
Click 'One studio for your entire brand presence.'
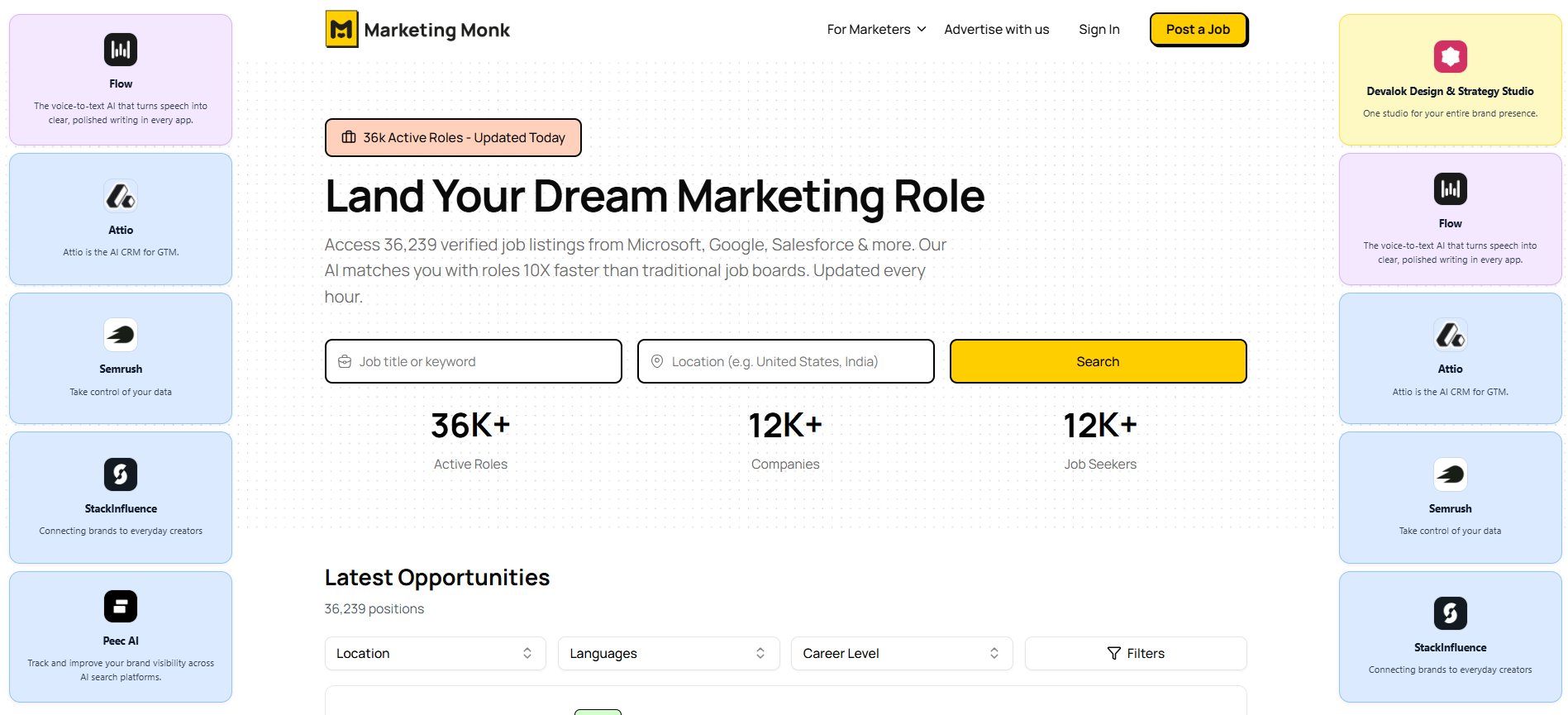click(x=1450, y=113)
